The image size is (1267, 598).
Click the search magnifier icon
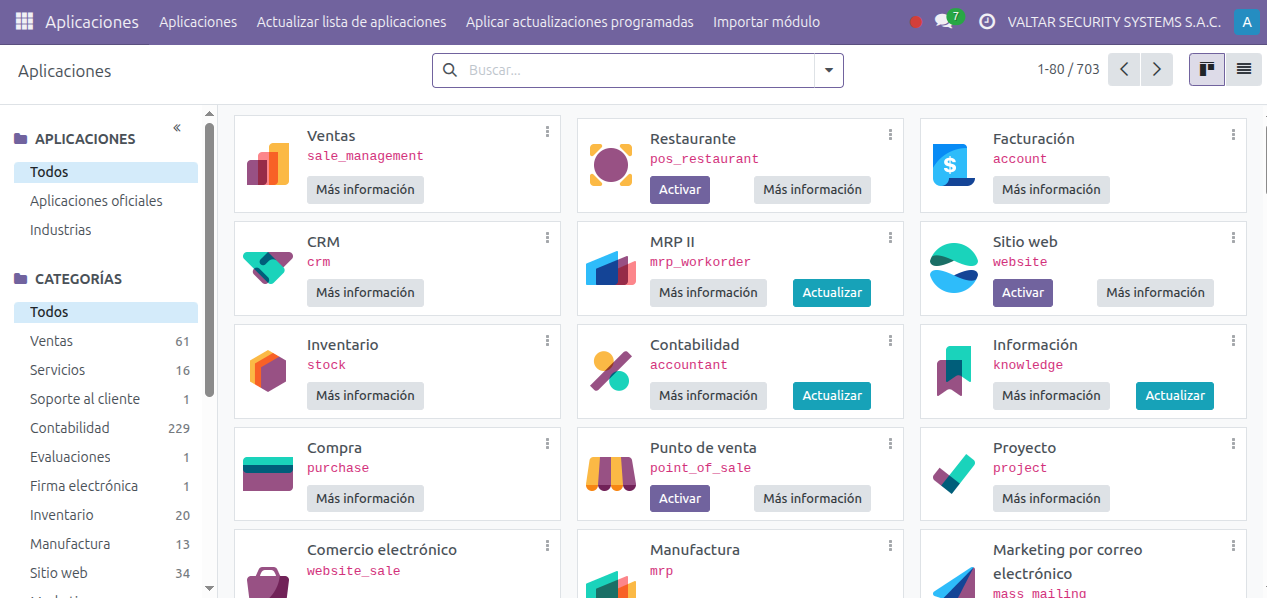point(449,70)
